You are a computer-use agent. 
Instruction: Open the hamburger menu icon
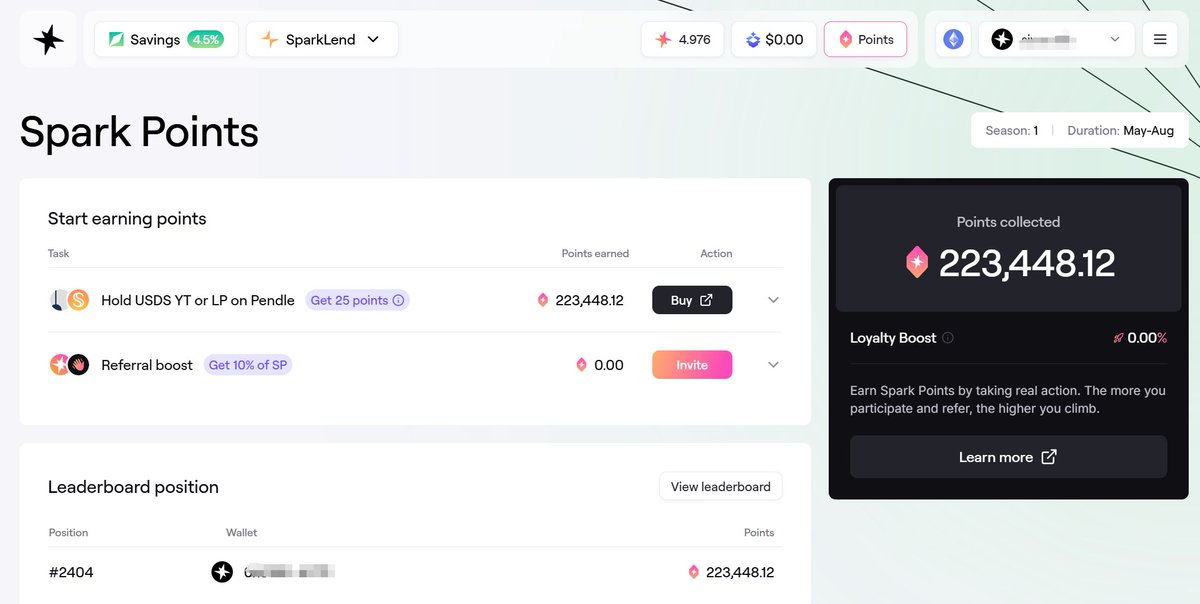click(x=1160, y=39)
